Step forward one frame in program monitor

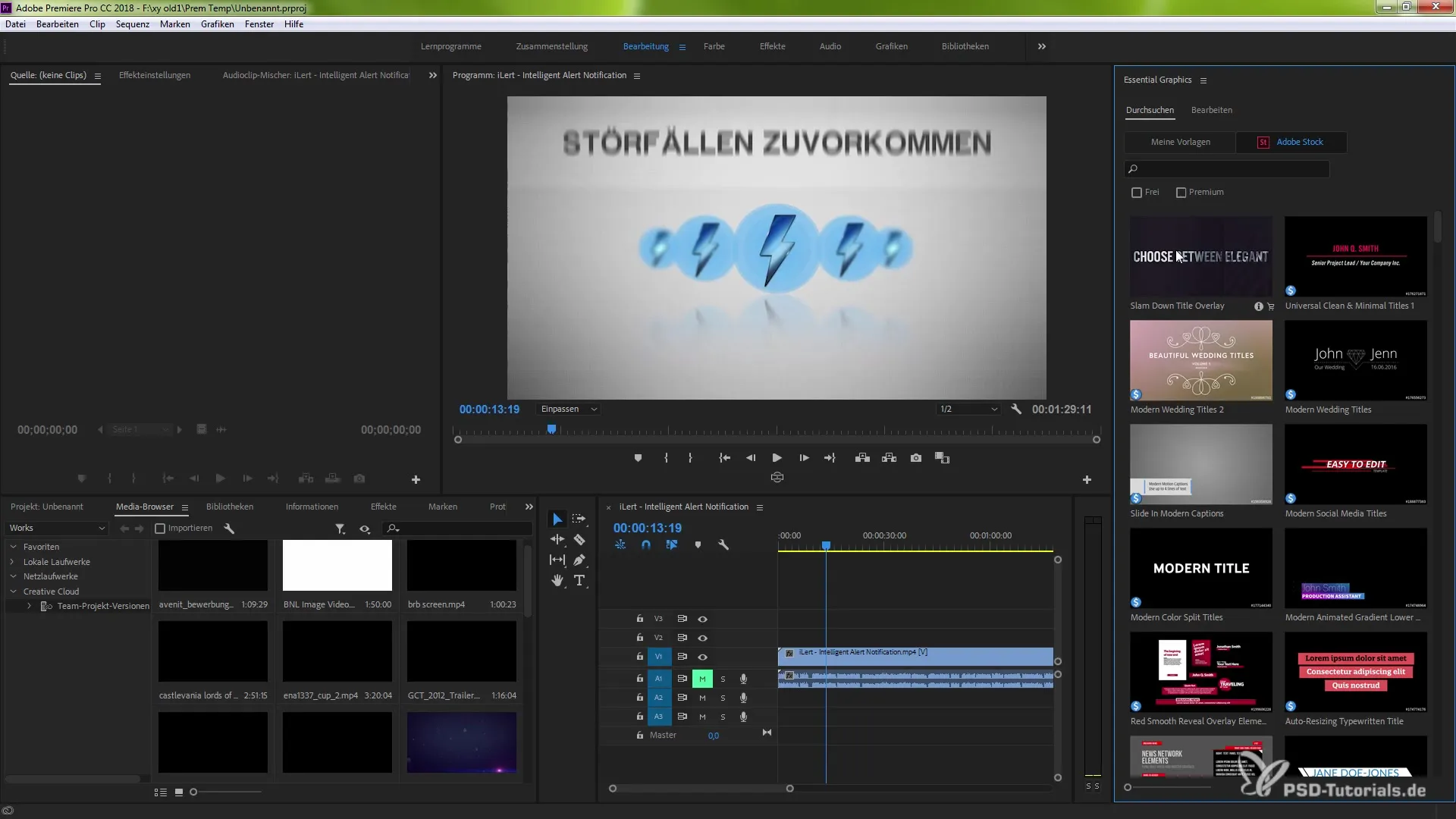(804, 458)
